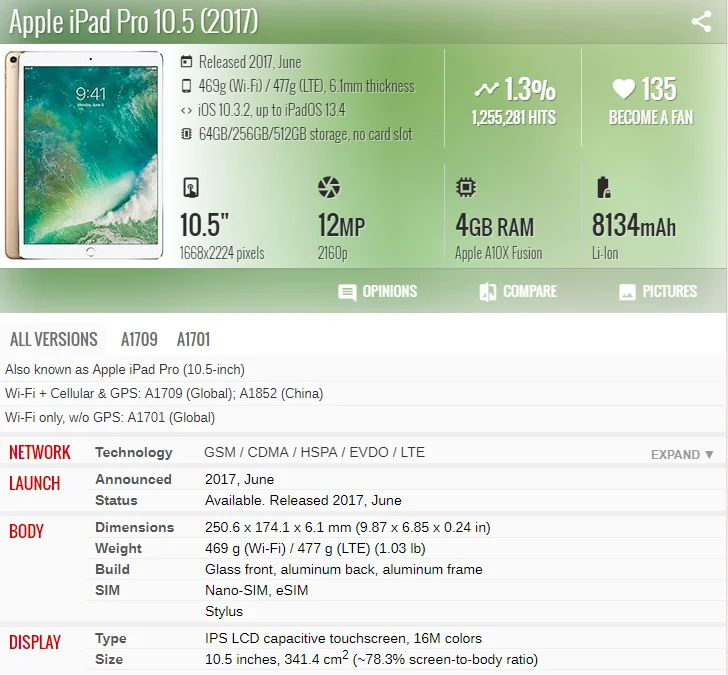Click the battery icon above 8134mAh
The image size is (728, 675).
(603, 188)
